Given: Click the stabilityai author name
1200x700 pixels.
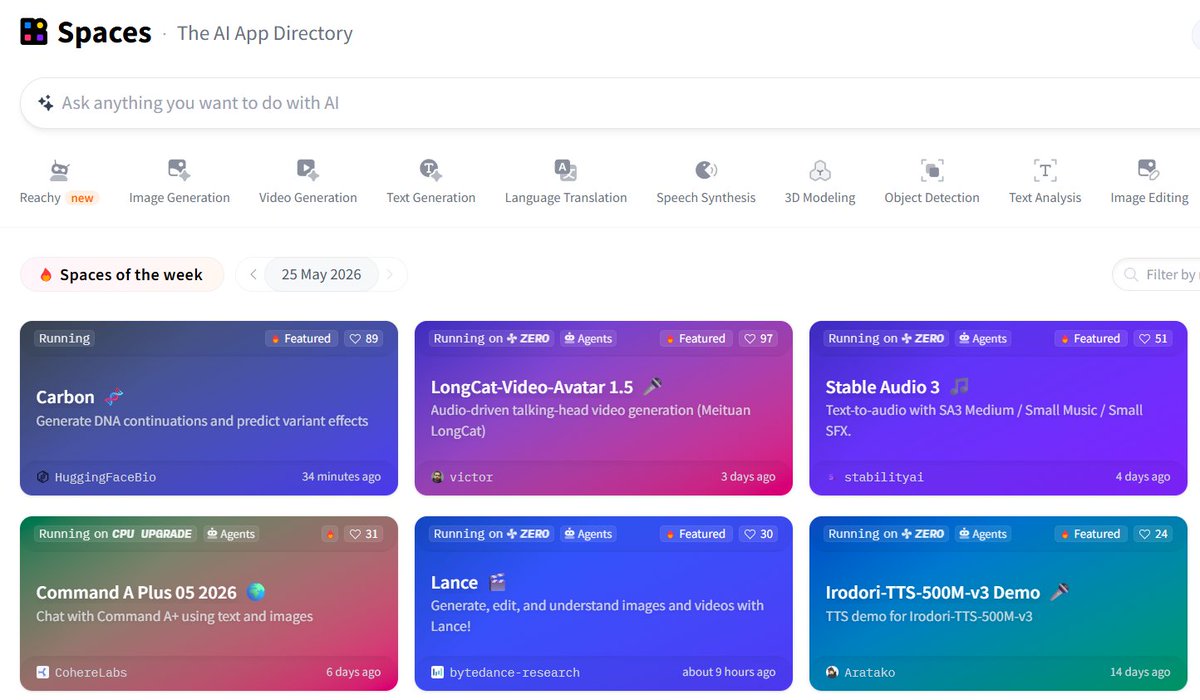Looking at the screenshot, I should click(x=884, y=477).
